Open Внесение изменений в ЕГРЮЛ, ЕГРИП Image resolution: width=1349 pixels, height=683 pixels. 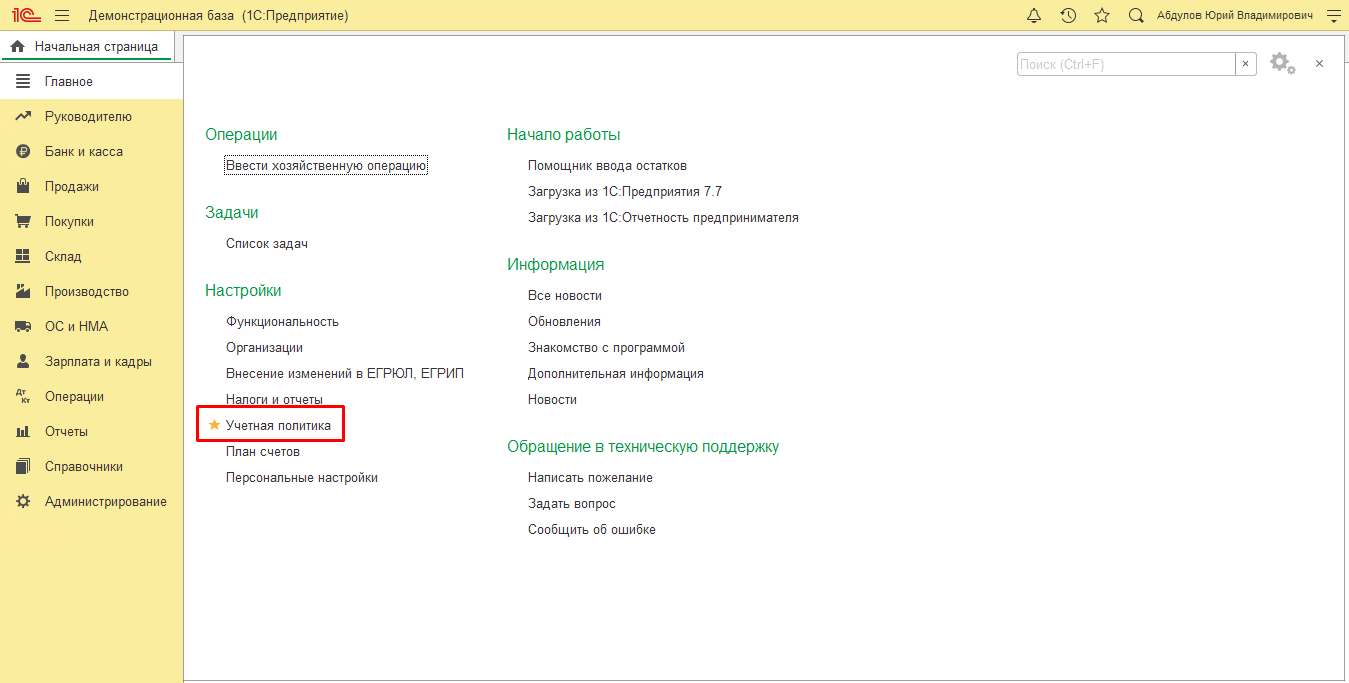pos(345,373)
